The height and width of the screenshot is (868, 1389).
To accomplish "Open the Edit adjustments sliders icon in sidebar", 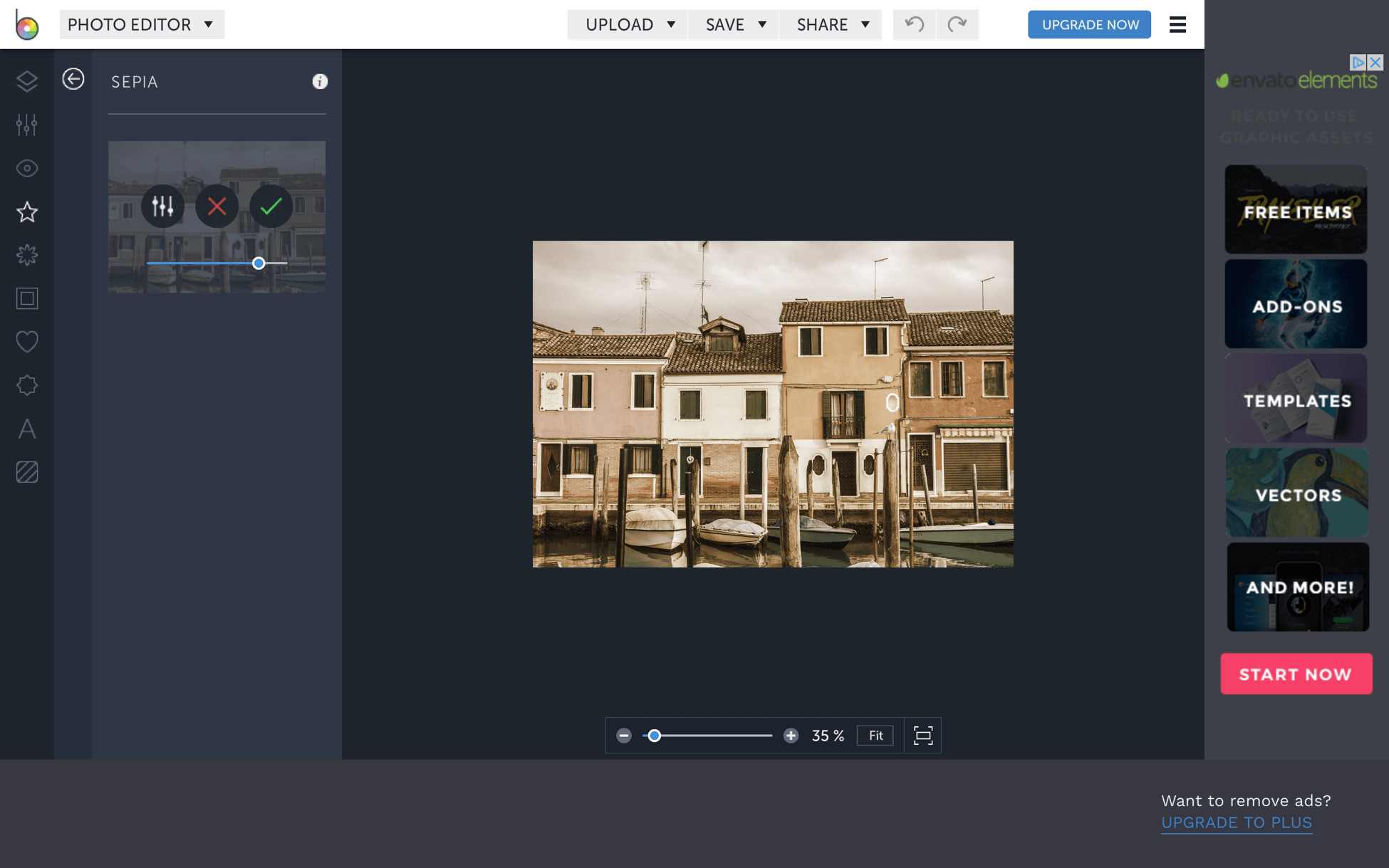I will (27, 125).
